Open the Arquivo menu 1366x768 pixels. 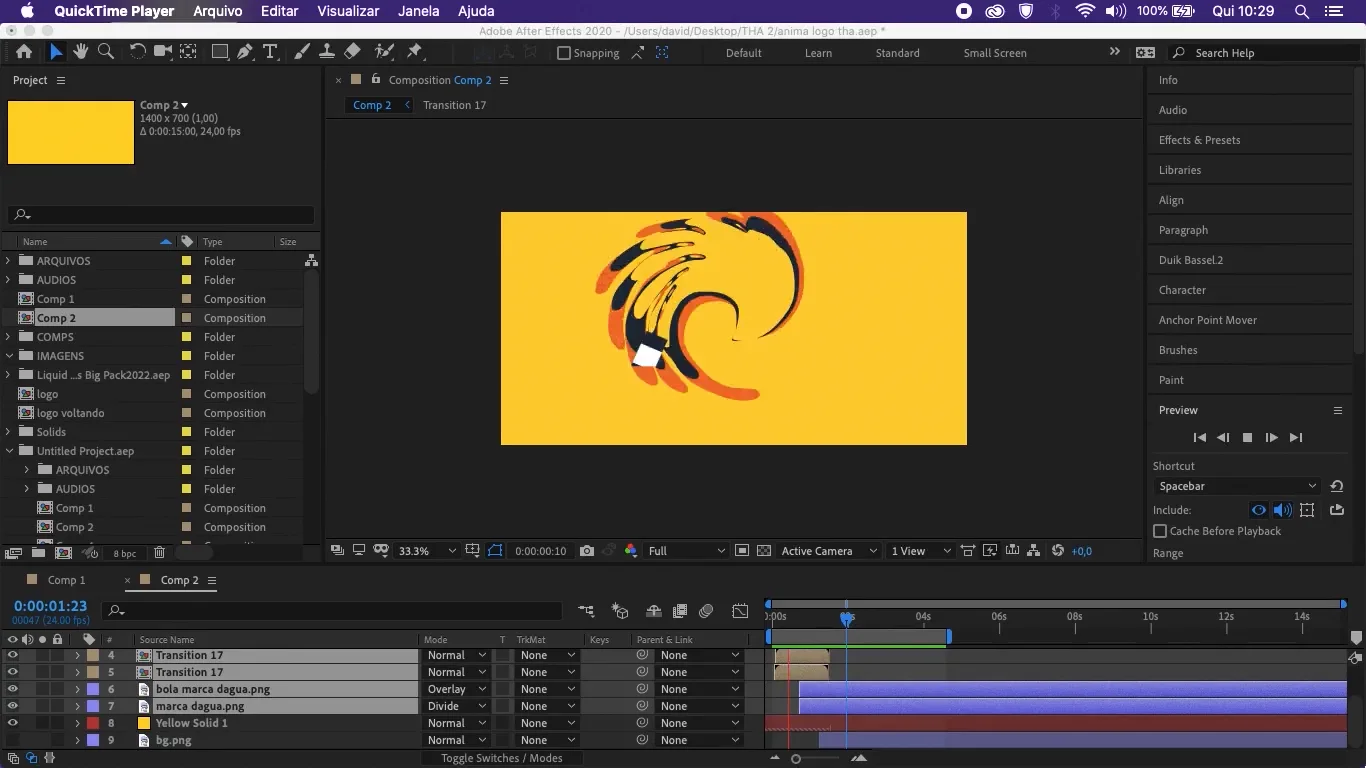tap(218, 11)
